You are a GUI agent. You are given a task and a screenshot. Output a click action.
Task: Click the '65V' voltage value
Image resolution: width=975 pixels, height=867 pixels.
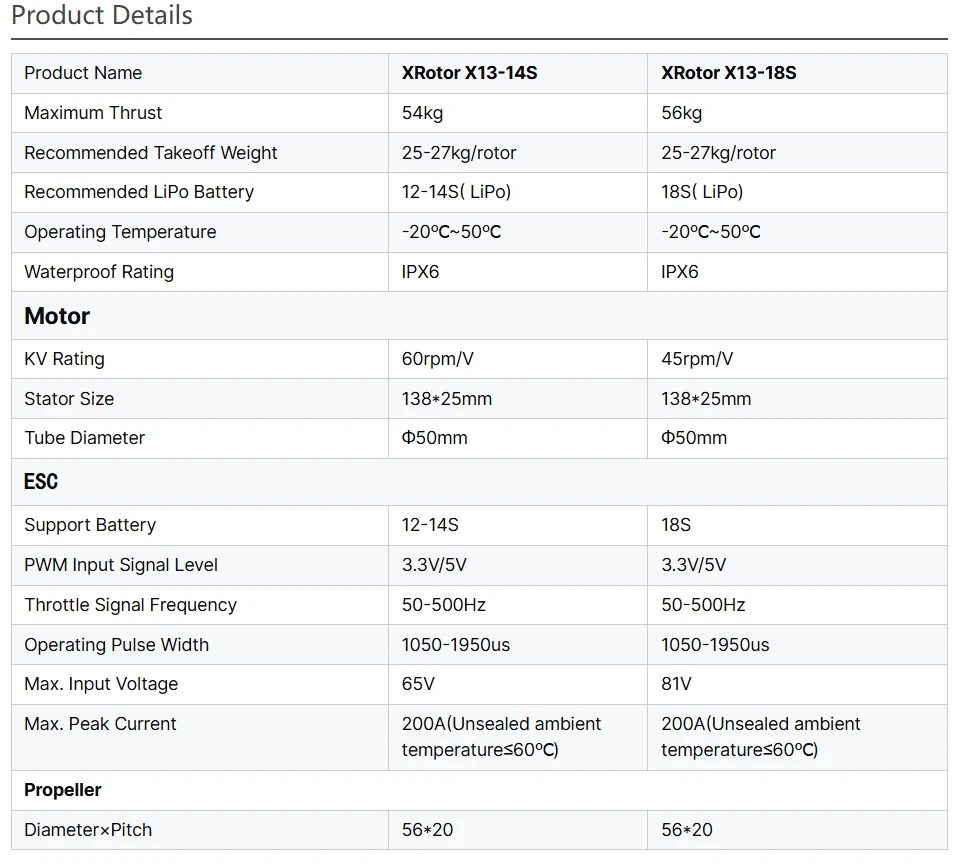(418, 684)
